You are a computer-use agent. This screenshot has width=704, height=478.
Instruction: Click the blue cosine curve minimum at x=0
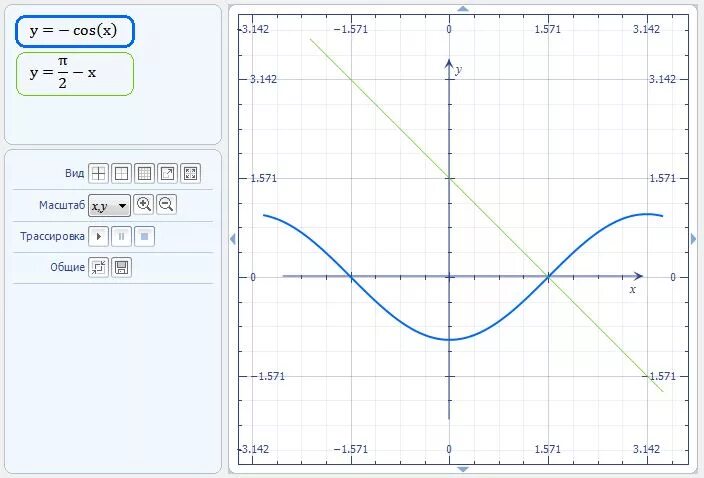(449, 339)
